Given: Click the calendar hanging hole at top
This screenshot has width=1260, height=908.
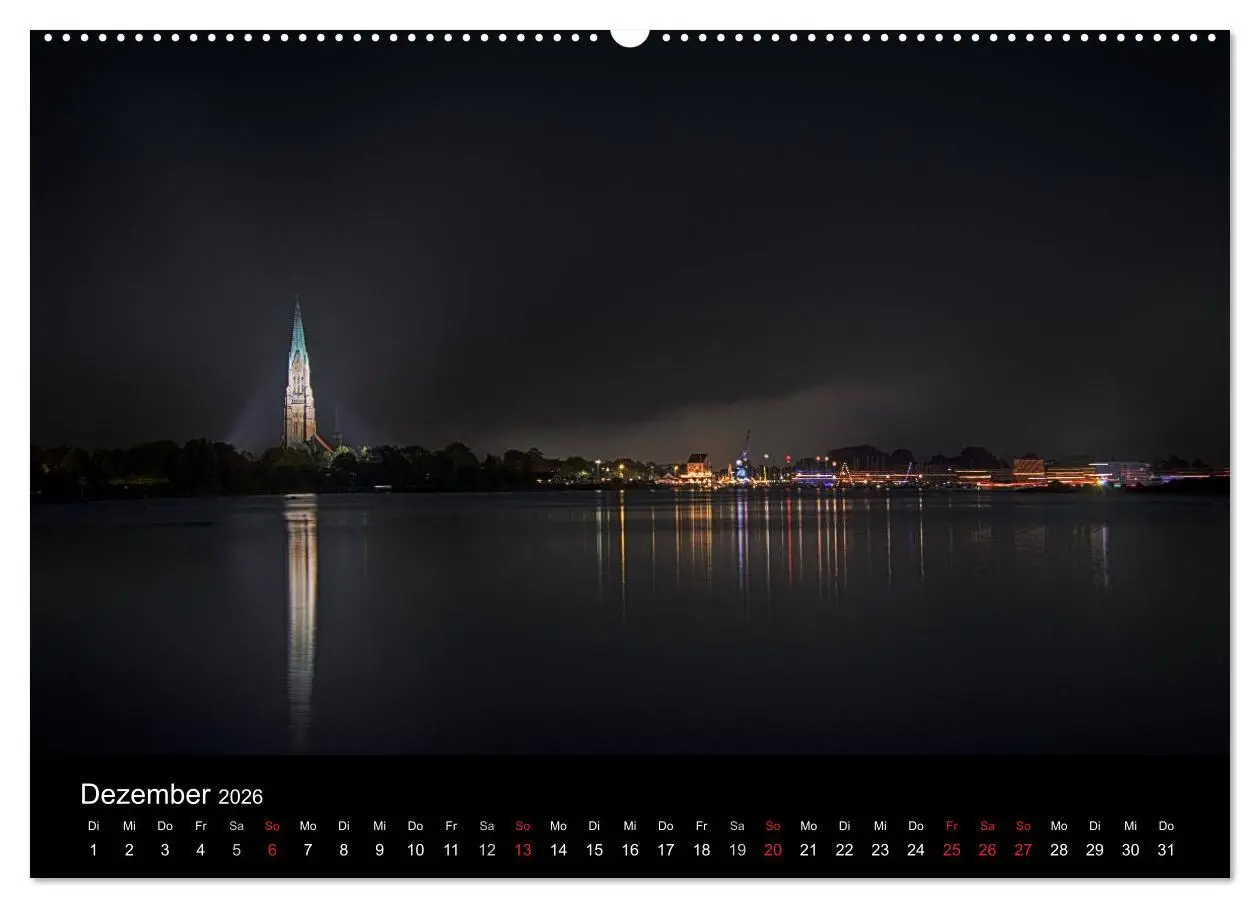Looking at the screenshot, I should pos(630,36).
